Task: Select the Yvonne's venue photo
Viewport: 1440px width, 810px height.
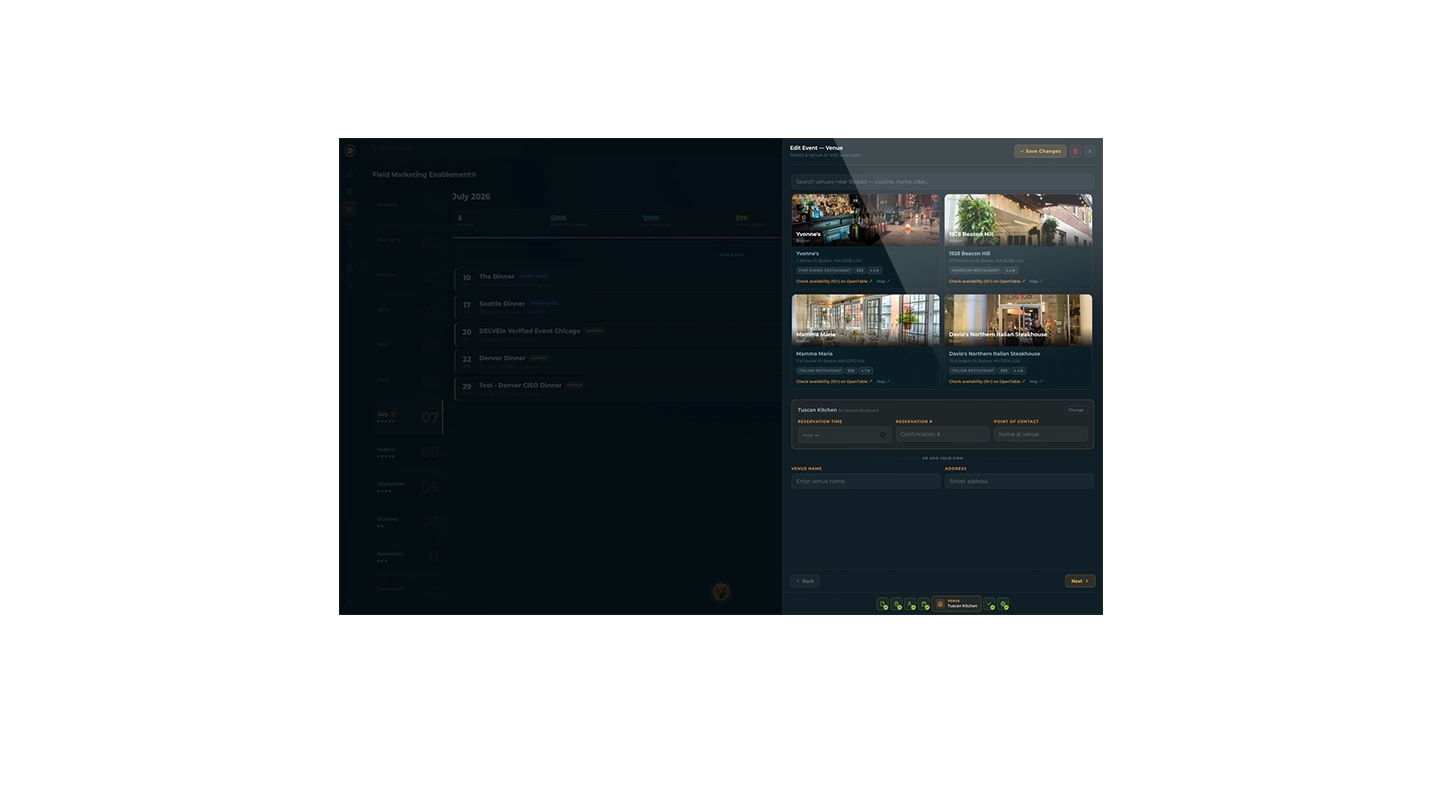Action: (865, 220)
